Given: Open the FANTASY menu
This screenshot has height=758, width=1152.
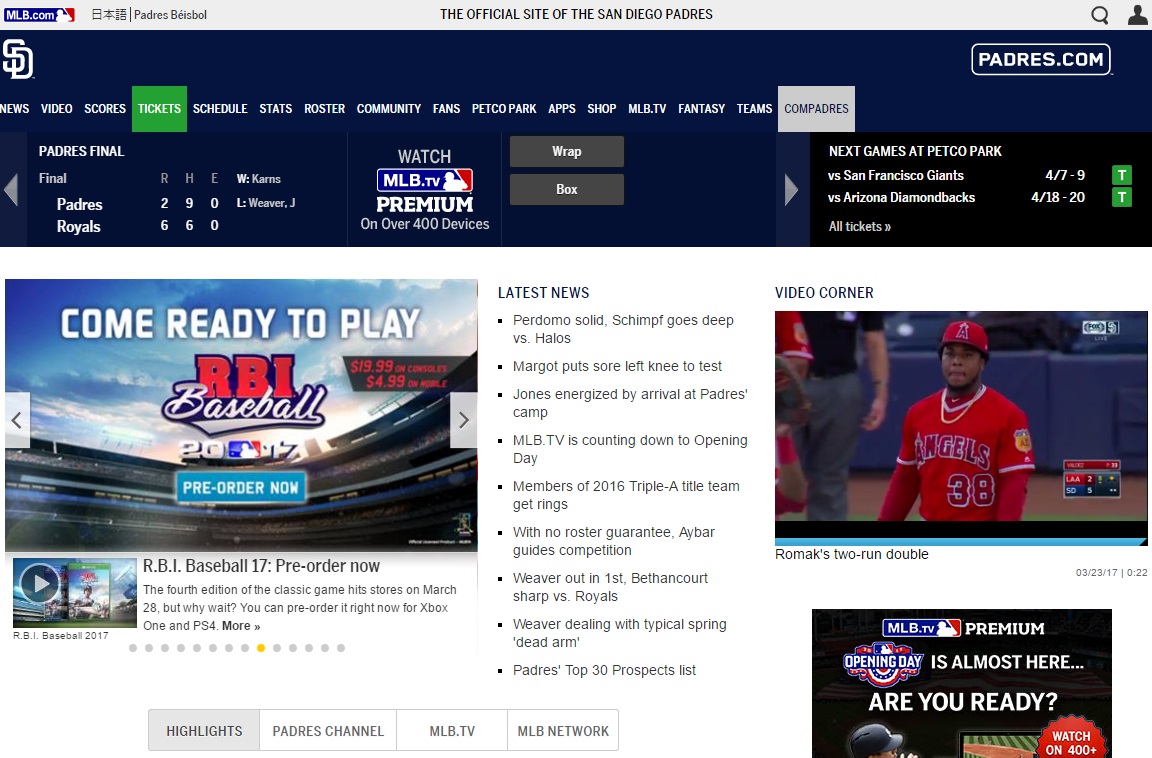Looking at the screenshot, I should 702,109.
